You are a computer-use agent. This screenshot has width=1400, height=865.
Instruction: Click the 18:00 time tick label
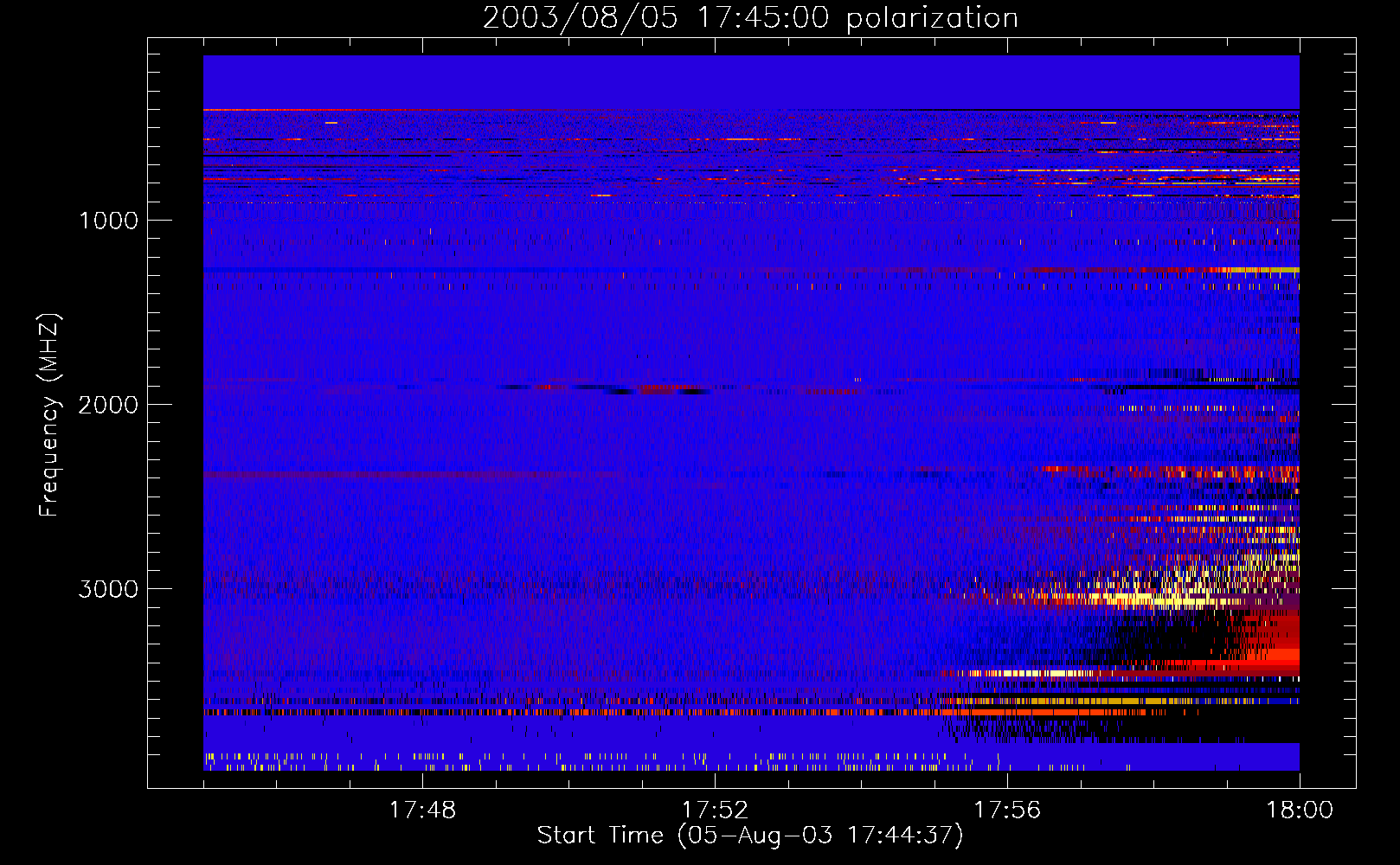tap(1300, 811)
